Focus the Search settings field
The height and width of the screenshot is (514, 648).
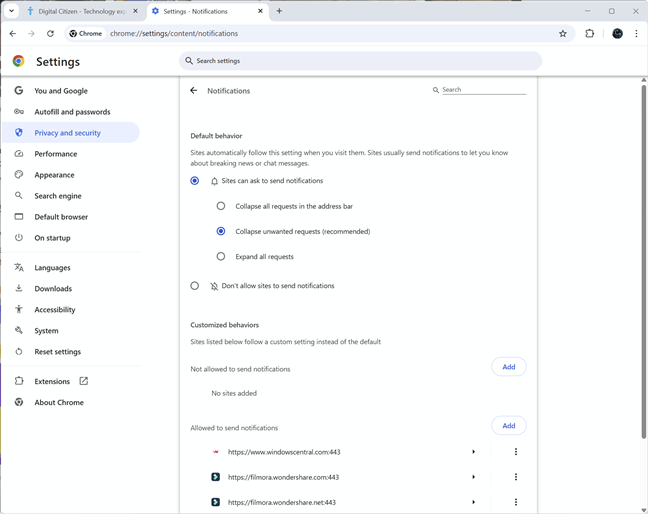(x=360, y=61)
